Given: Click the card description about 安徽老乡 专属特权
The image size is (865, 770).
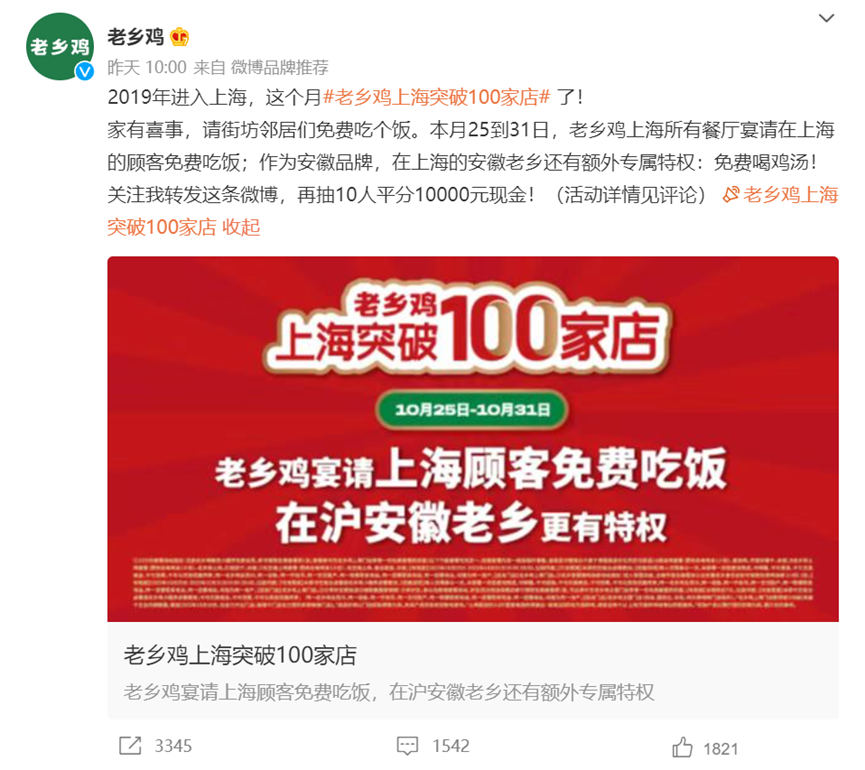Looking at the screenshot, I should click(389, 692).
